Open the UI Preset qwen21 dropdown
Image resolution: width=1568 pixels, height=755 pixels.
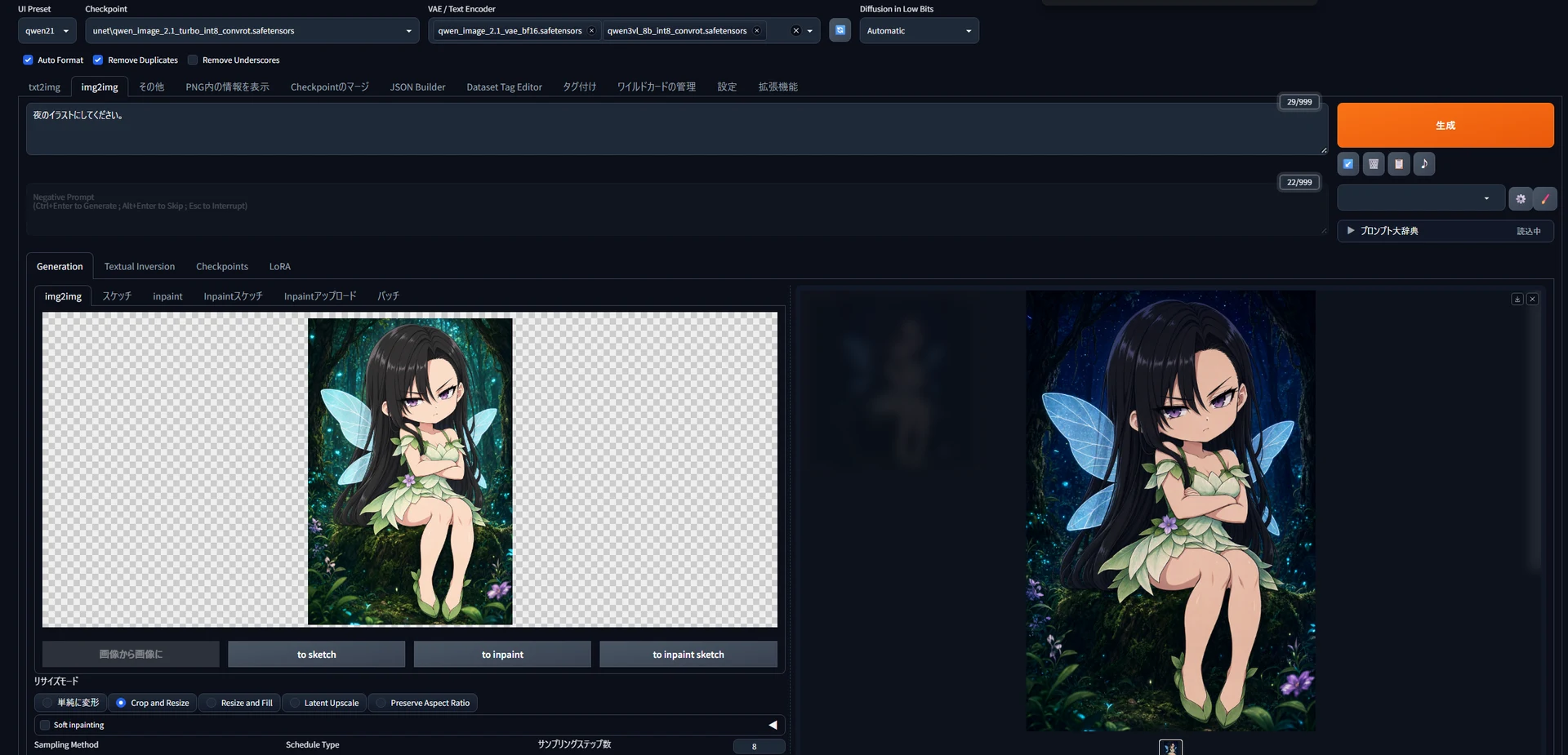click(x=47, y=31)
